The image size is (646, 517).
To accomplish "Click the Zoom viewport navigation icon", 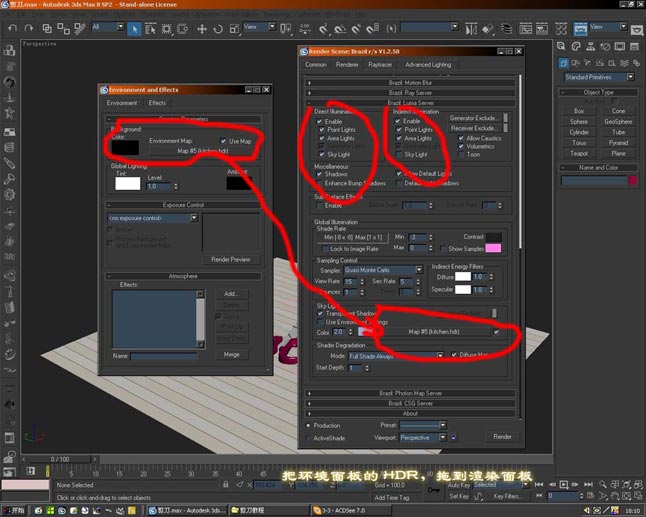I will (x=603, y=484).
